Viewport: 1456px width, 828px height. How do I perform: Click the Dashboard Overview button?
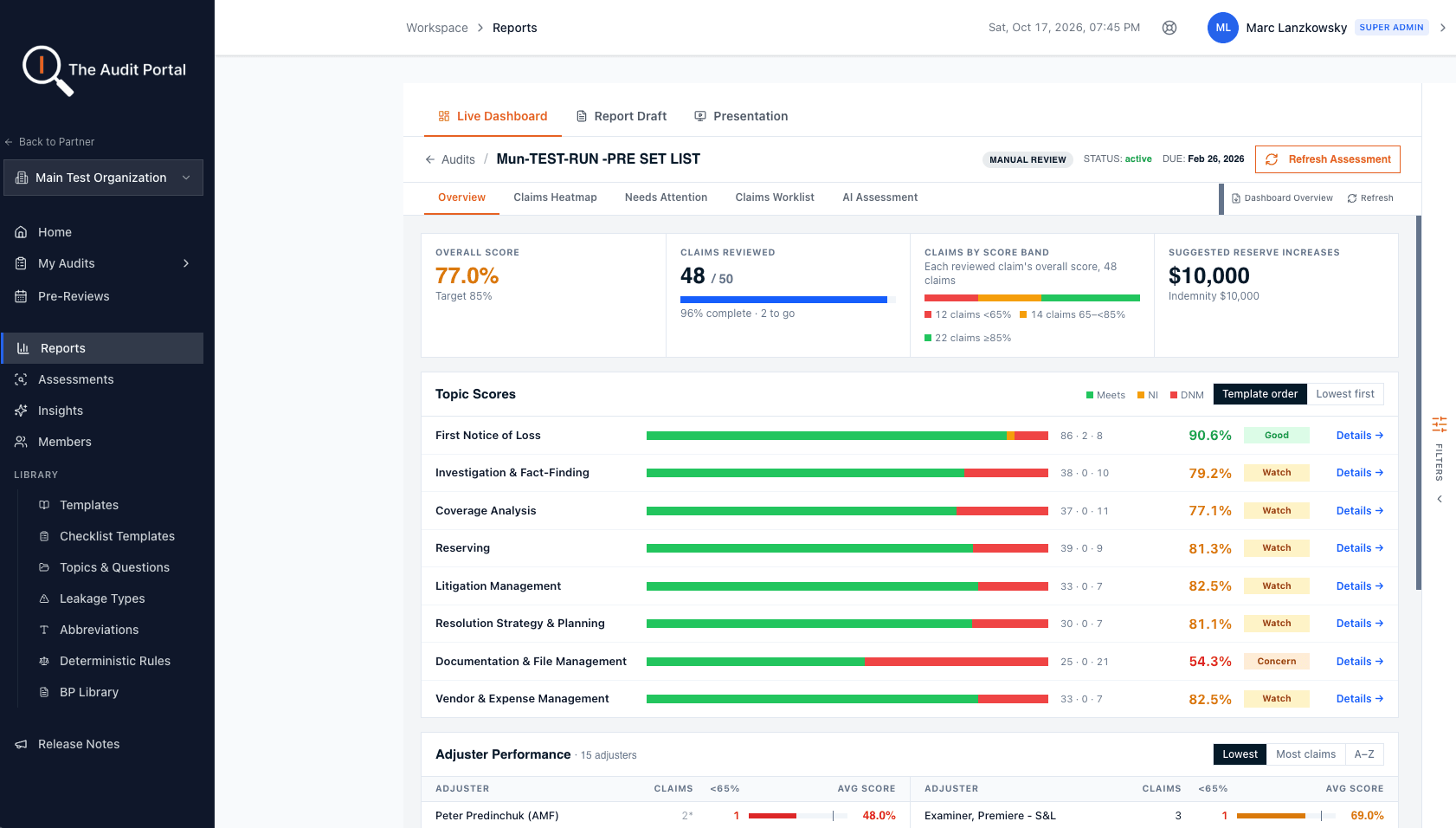click(x=1282, y=198)
